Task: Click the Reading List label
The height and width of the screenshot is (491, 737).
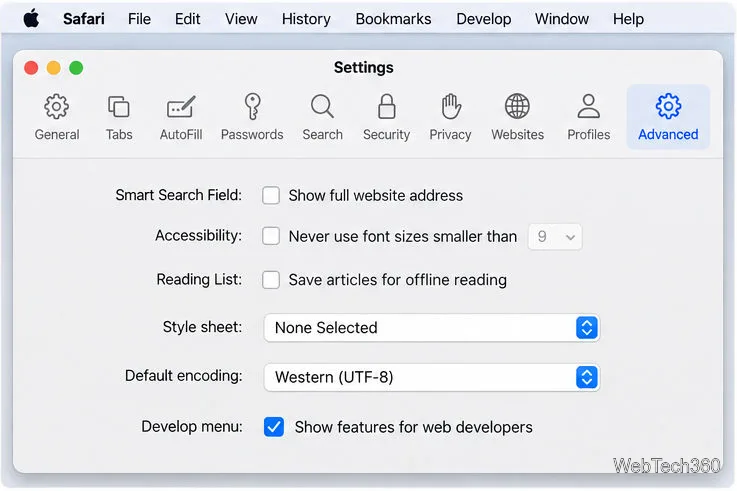Action: 199,279
